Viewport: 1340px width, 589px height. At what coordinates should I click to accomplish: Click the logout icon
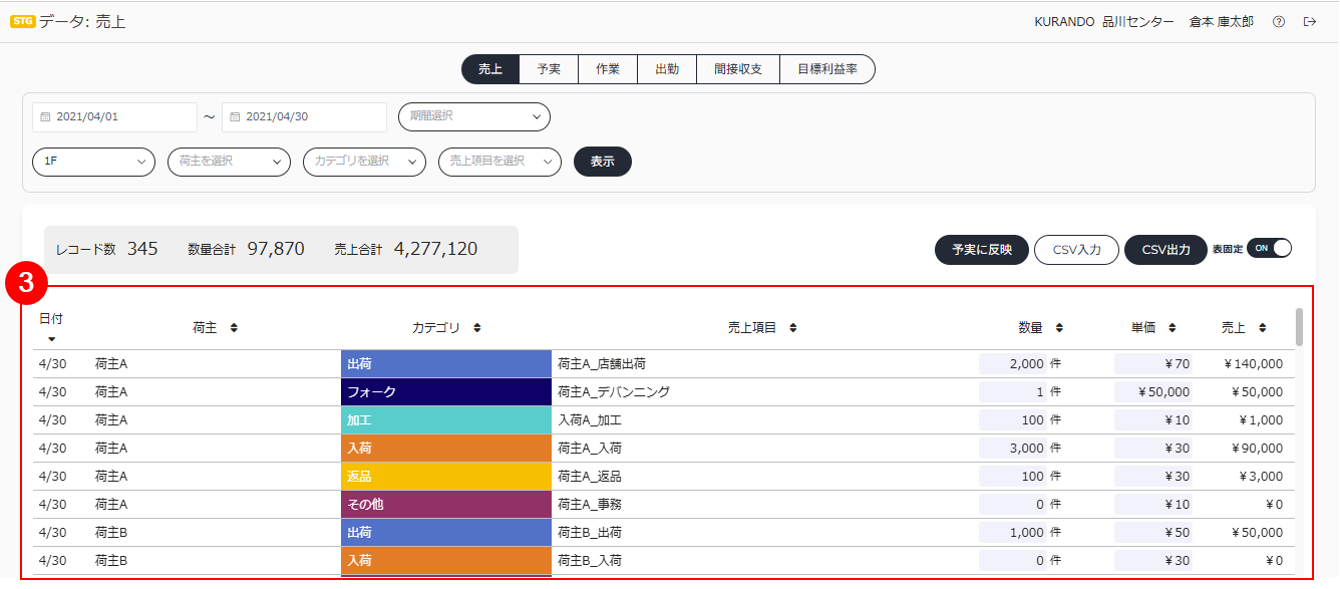(x=1310, y=21)
